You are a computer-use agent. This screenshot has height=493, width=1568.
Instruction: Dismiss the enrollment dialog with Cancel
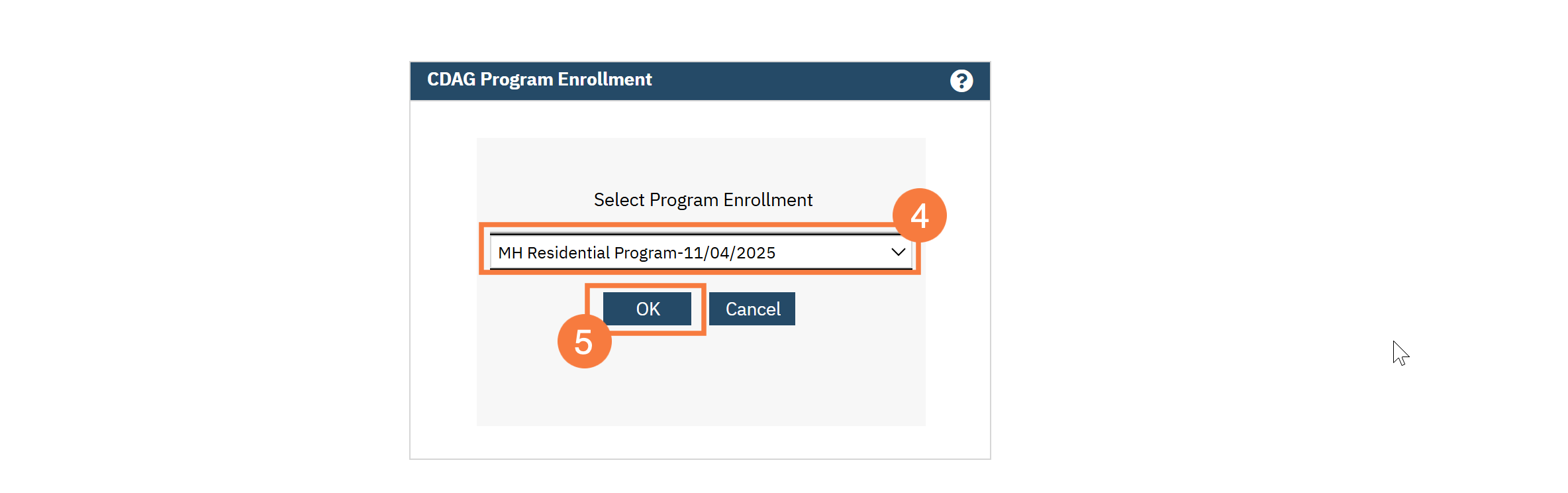click(x=752, y=309)
